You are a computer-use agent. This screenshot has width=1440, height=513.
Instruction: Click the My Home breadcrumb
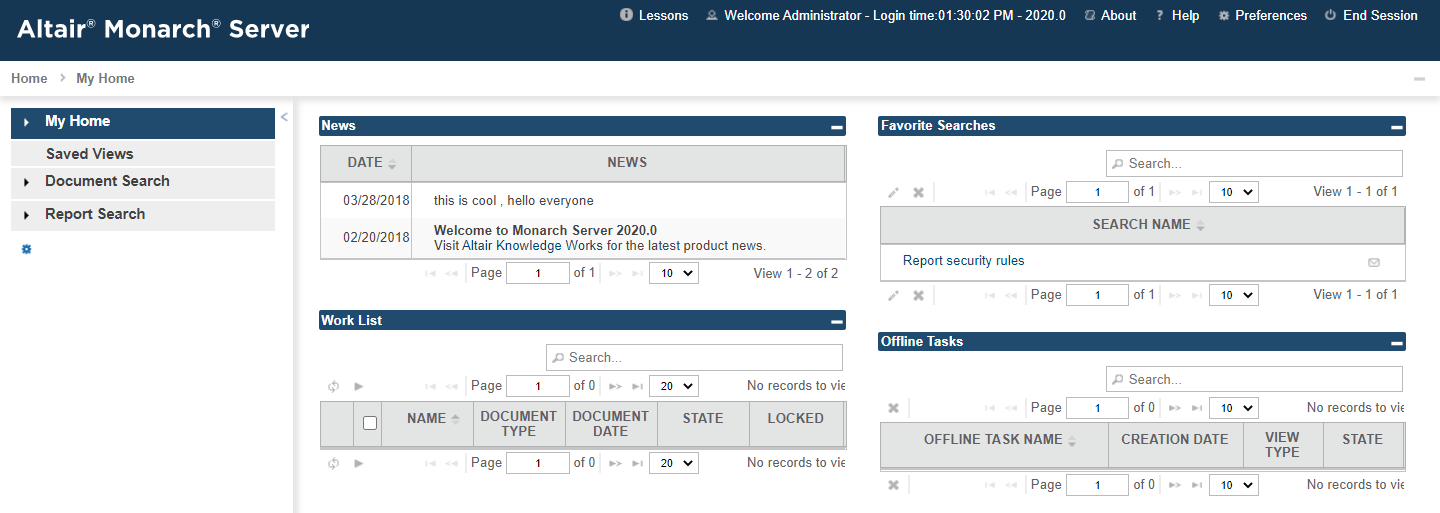point(105,78)
